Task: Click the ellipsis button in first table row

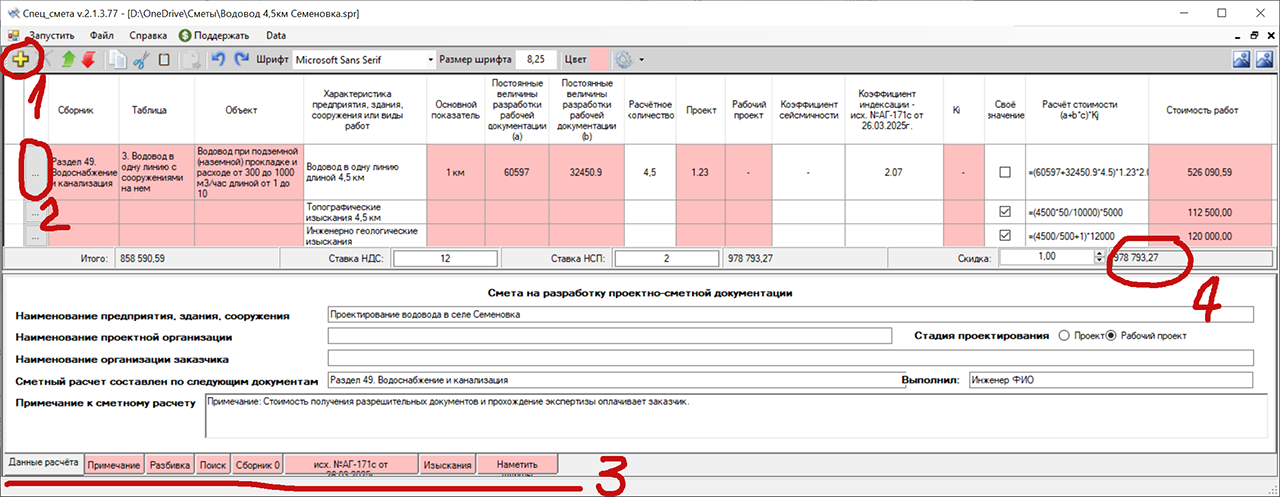Action: coord(35,172)
